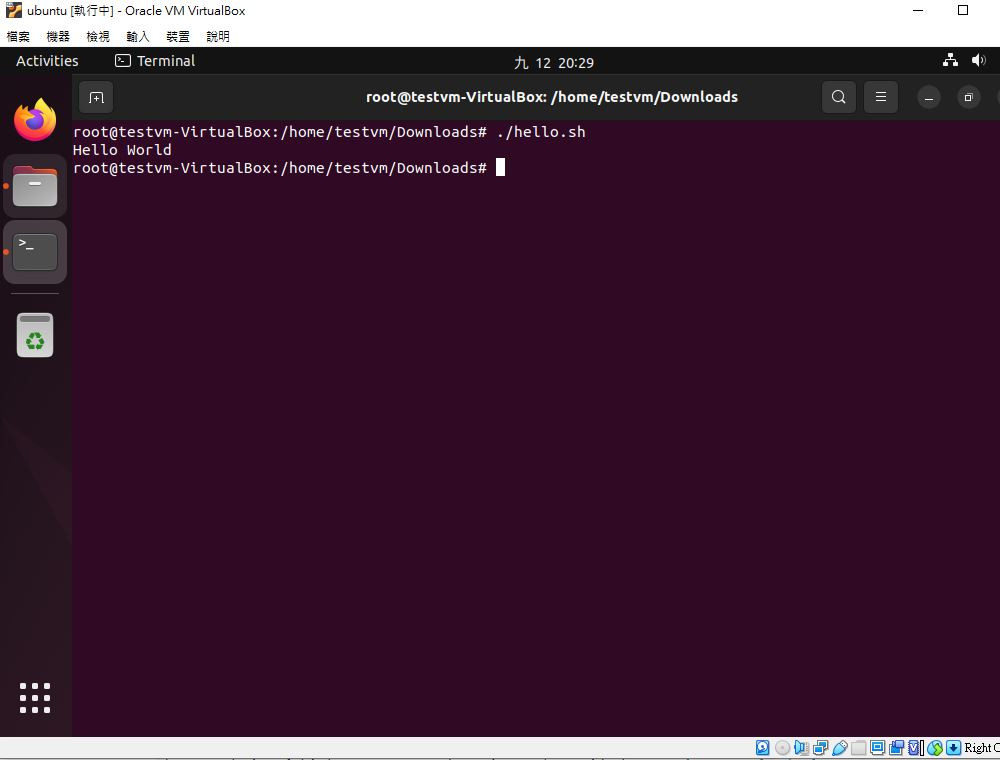
Task: Click the network status icon
Action: click(x=950, y=61)
